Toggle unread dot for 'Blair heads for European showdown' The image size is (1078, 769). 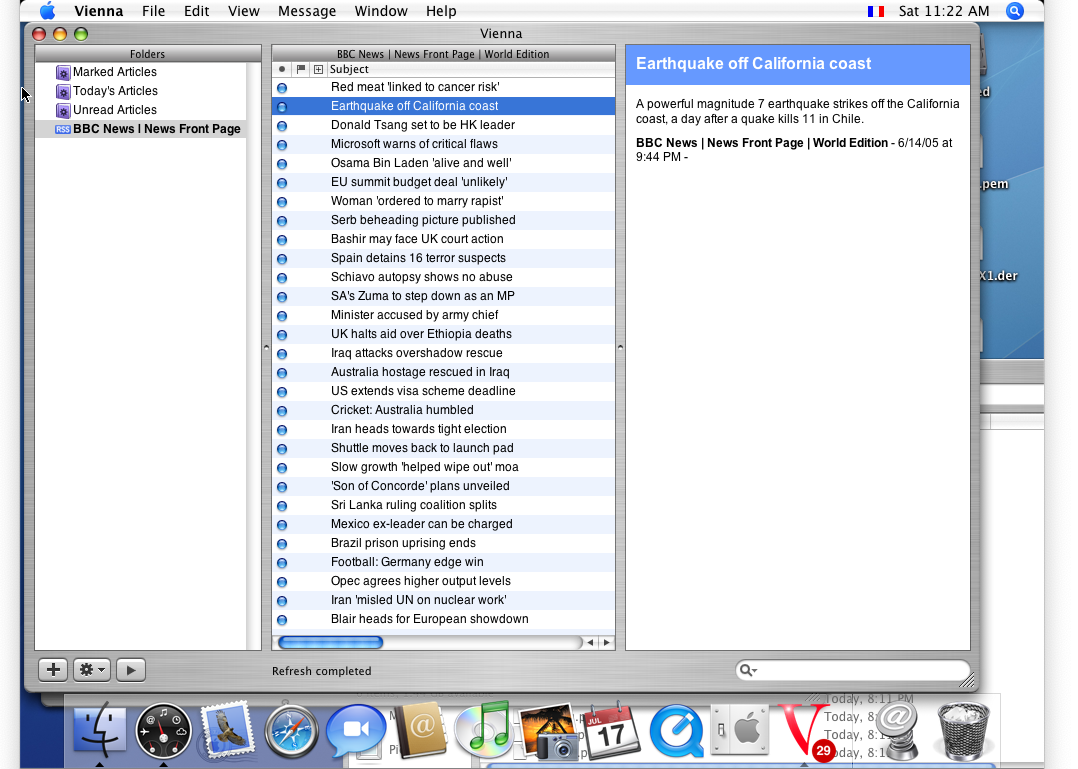coord(282,620)
